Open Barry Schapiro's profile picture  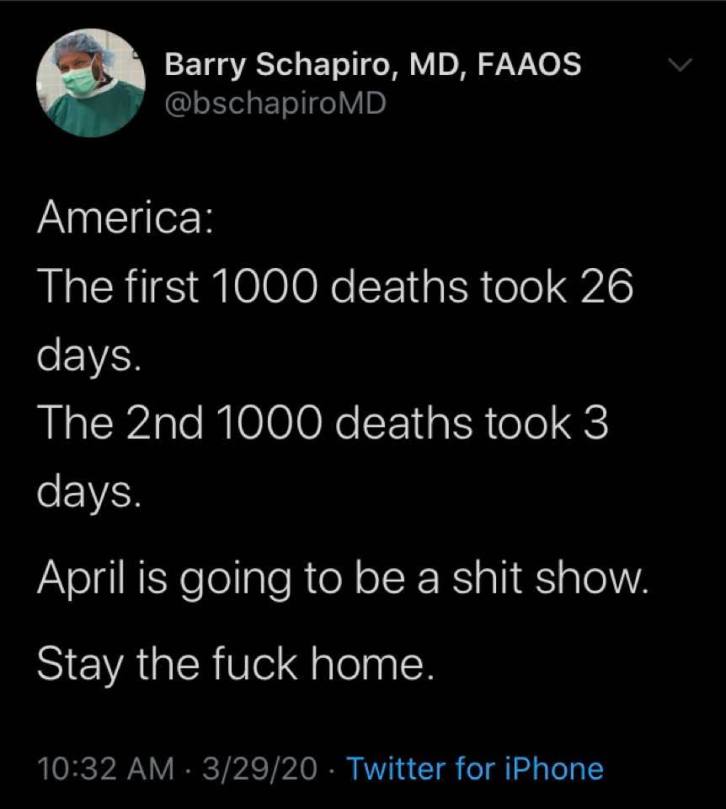(x=91, y=83)
